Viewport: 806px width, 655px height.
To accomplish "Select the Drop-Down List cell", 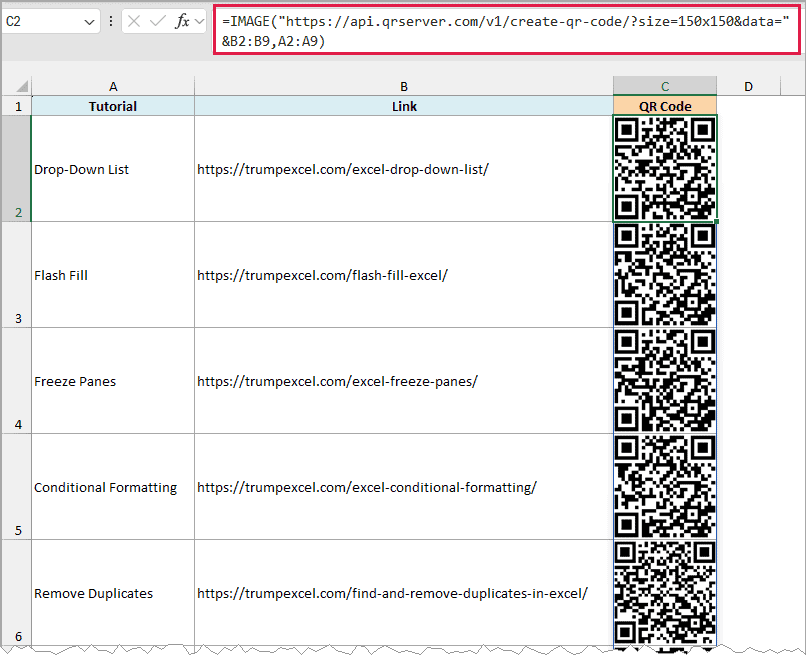I will (x=113, y=169).
